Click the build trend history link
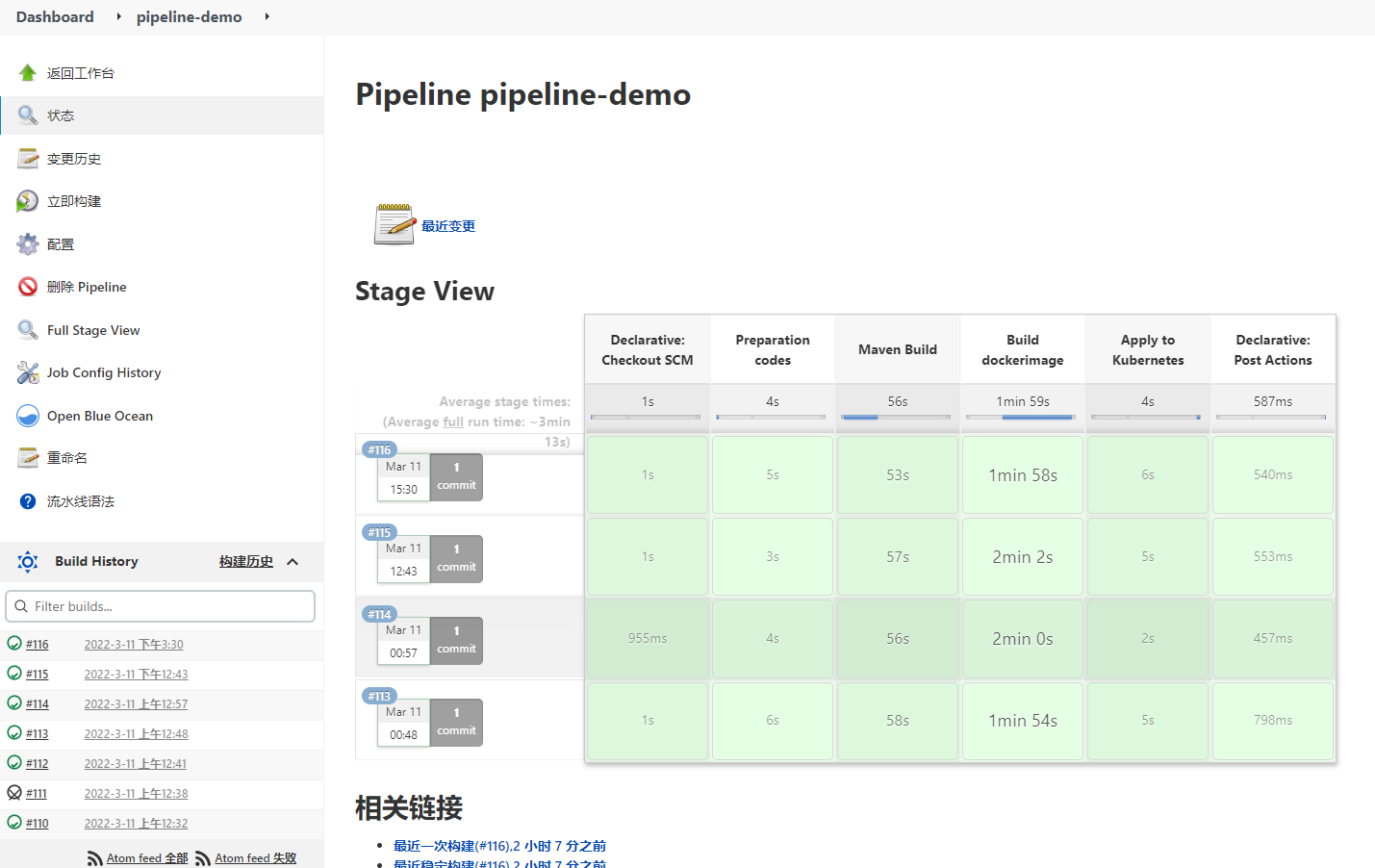This screenshot has height=868, width=1375. click(245, 562)
